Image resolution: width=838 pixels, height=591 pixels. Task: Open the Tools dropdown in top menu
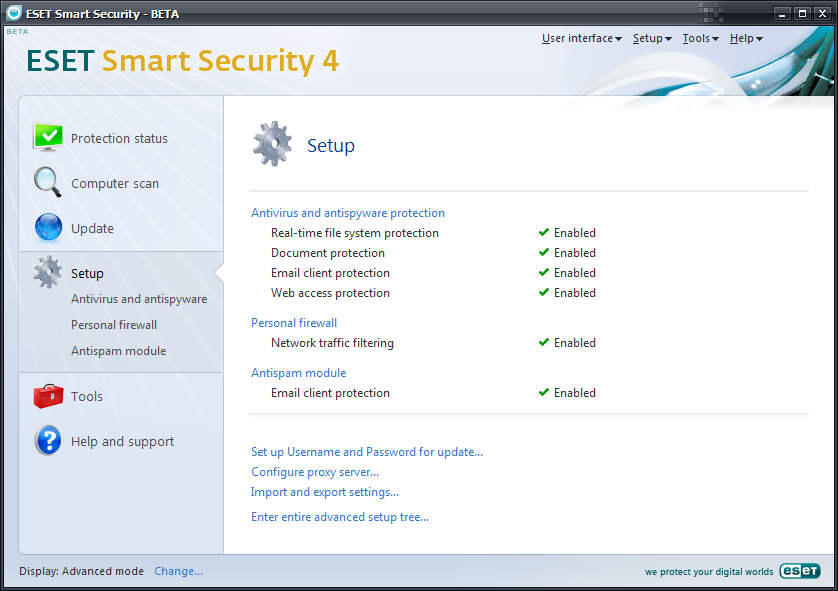point(700,39)
